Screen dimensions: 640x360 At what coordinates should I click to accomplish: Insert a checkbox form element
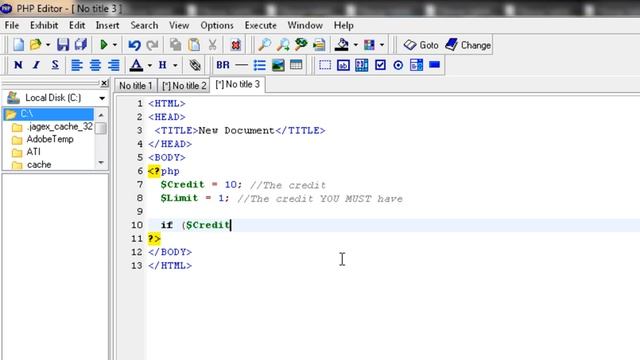pyautogui.click(x=380, y=65)
